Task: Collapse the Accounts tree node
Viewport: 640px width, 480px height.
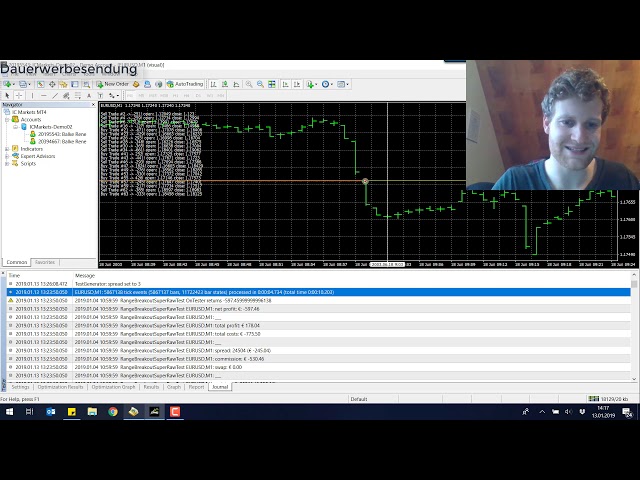Action: [5, 119]
